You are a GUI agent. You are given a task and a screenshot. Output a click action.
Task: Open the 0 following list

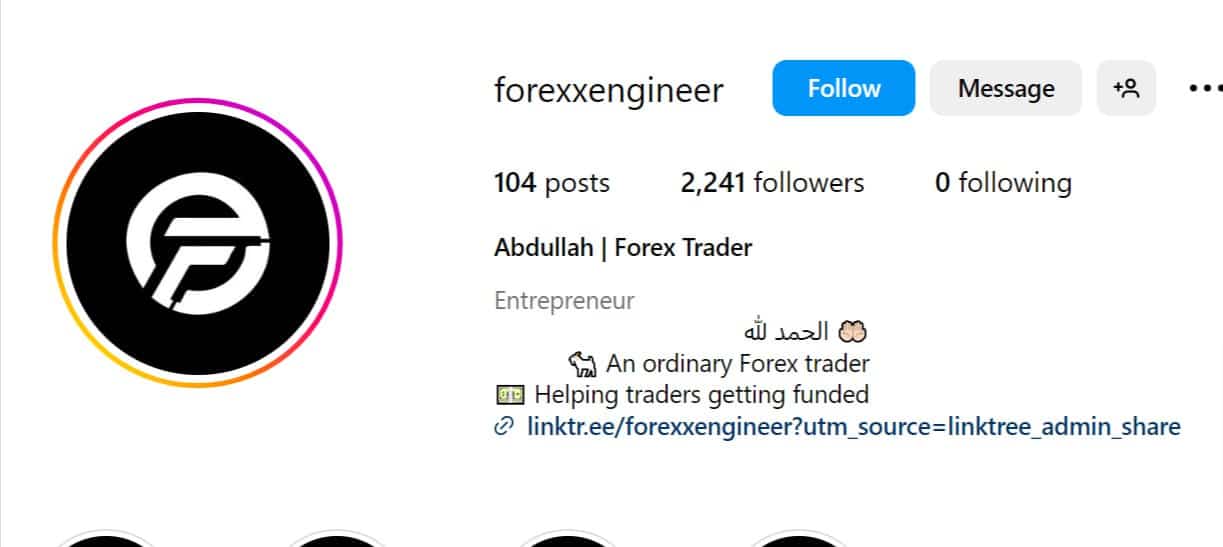coord(1003,183)
